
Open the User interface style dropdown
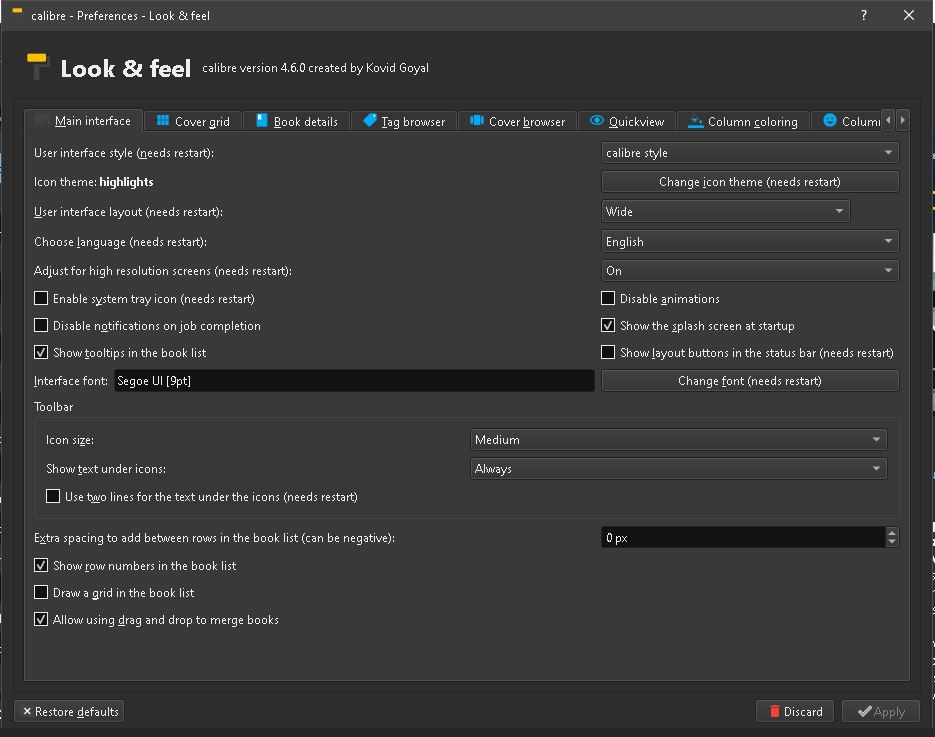click(750, 153)
